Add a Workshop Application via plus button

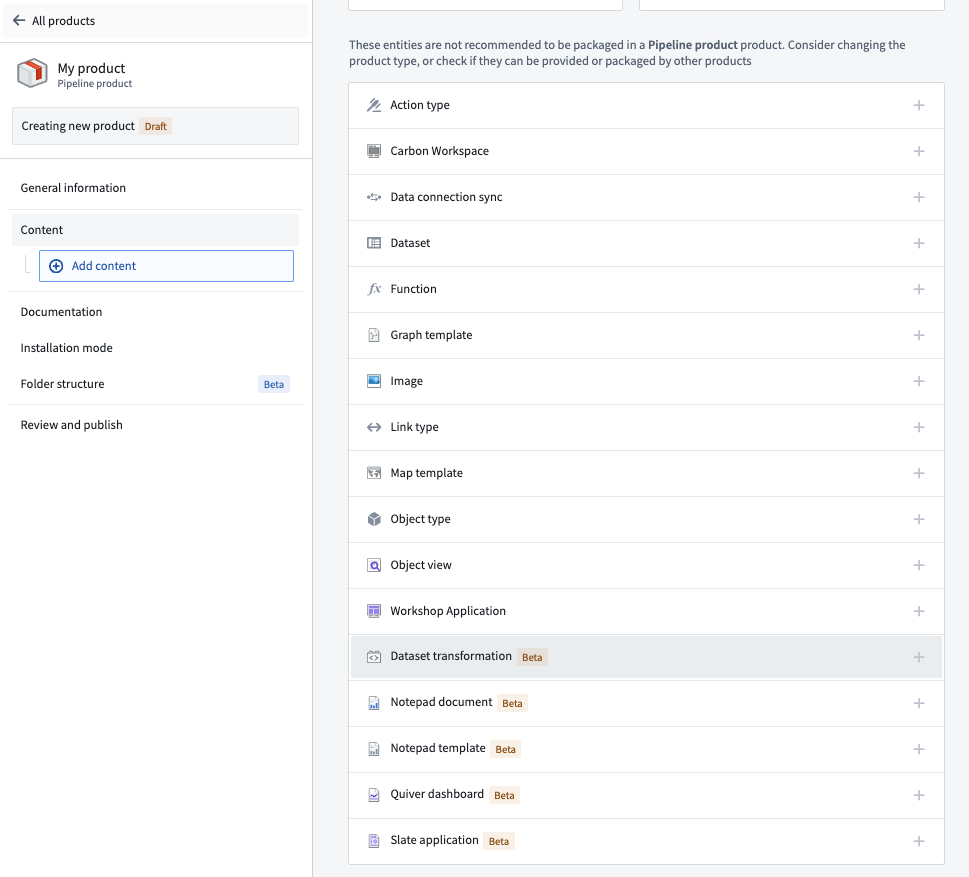click(919, 611)
